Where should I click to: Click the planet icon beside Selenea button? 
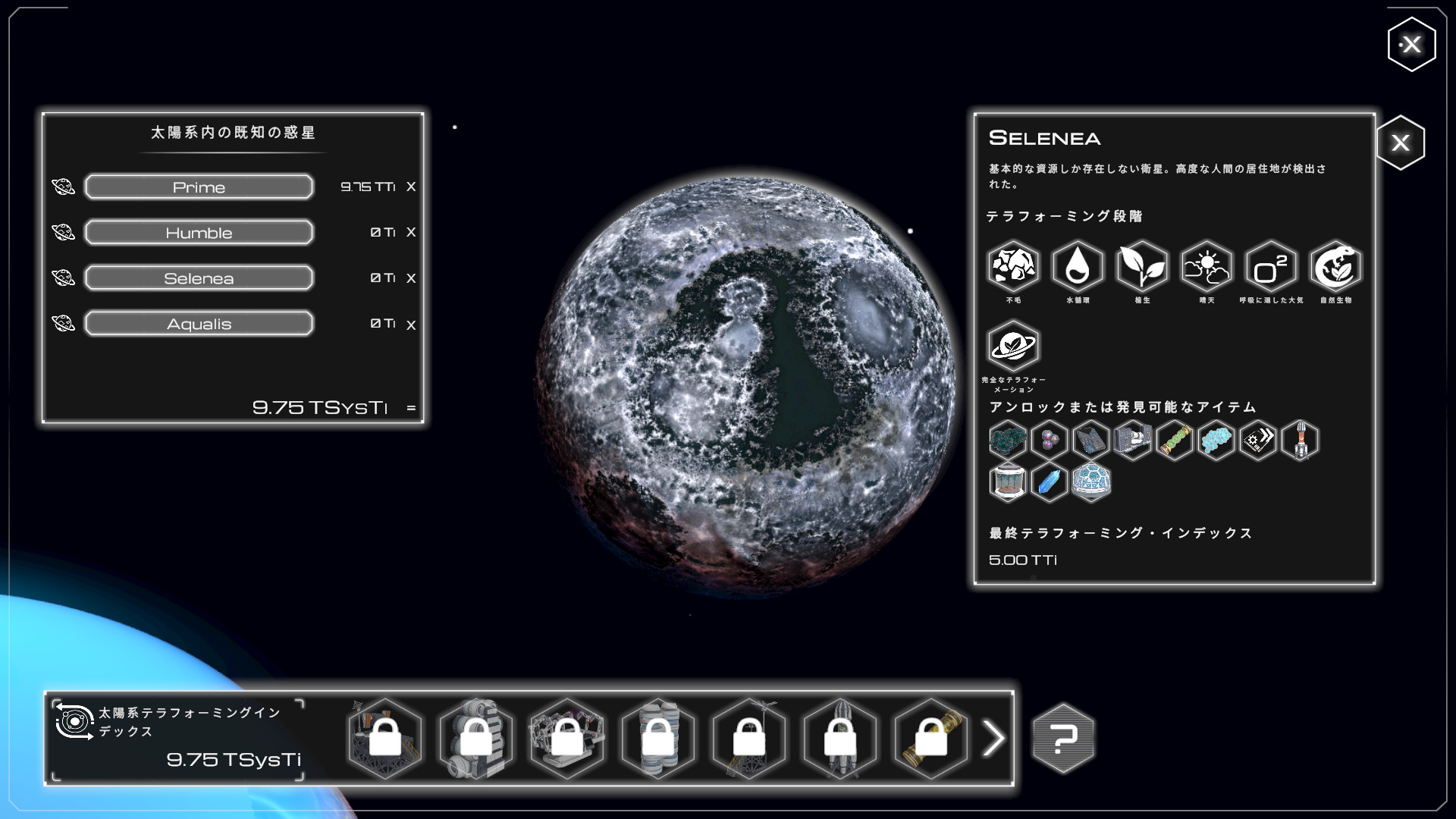point(63,278)
